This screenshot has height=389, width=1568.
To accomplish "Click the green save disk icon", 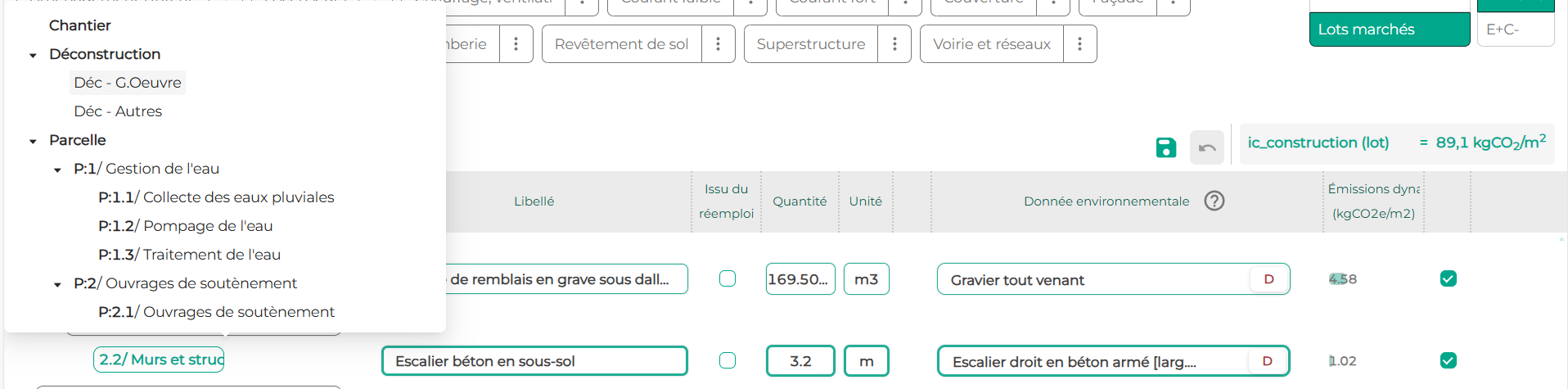I will click(1165, 147).
